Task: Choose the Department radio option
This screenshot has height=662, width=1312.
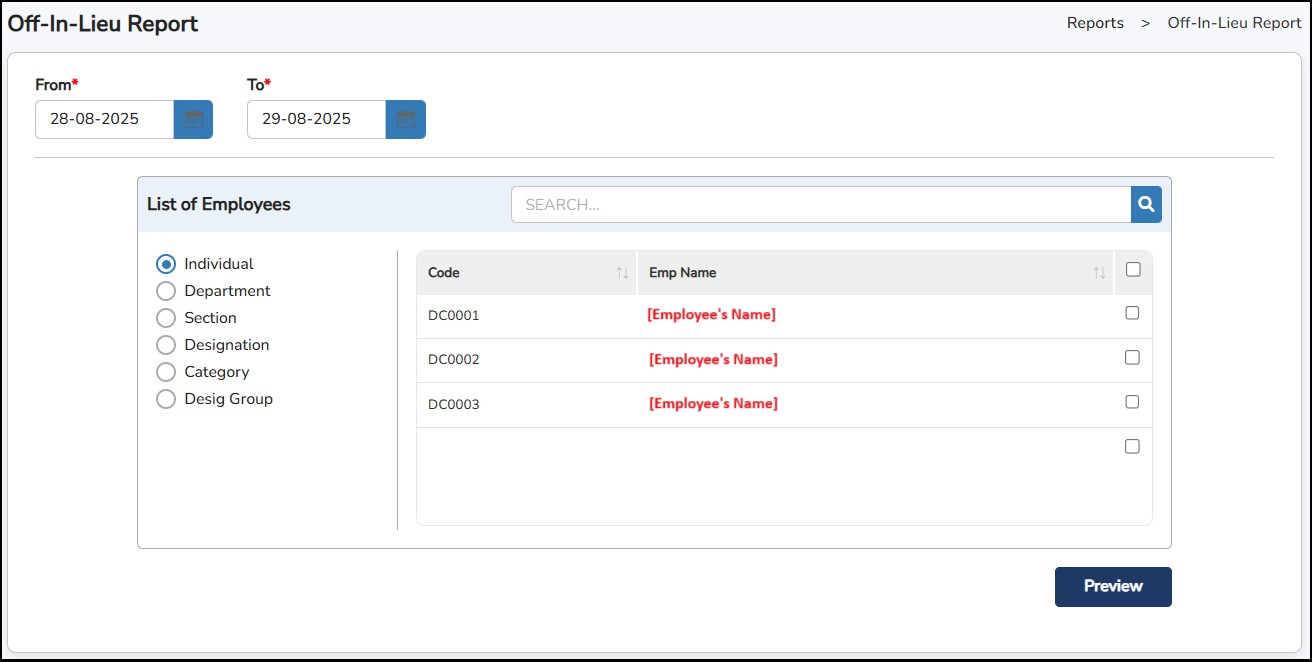Action: click(166, 291)
